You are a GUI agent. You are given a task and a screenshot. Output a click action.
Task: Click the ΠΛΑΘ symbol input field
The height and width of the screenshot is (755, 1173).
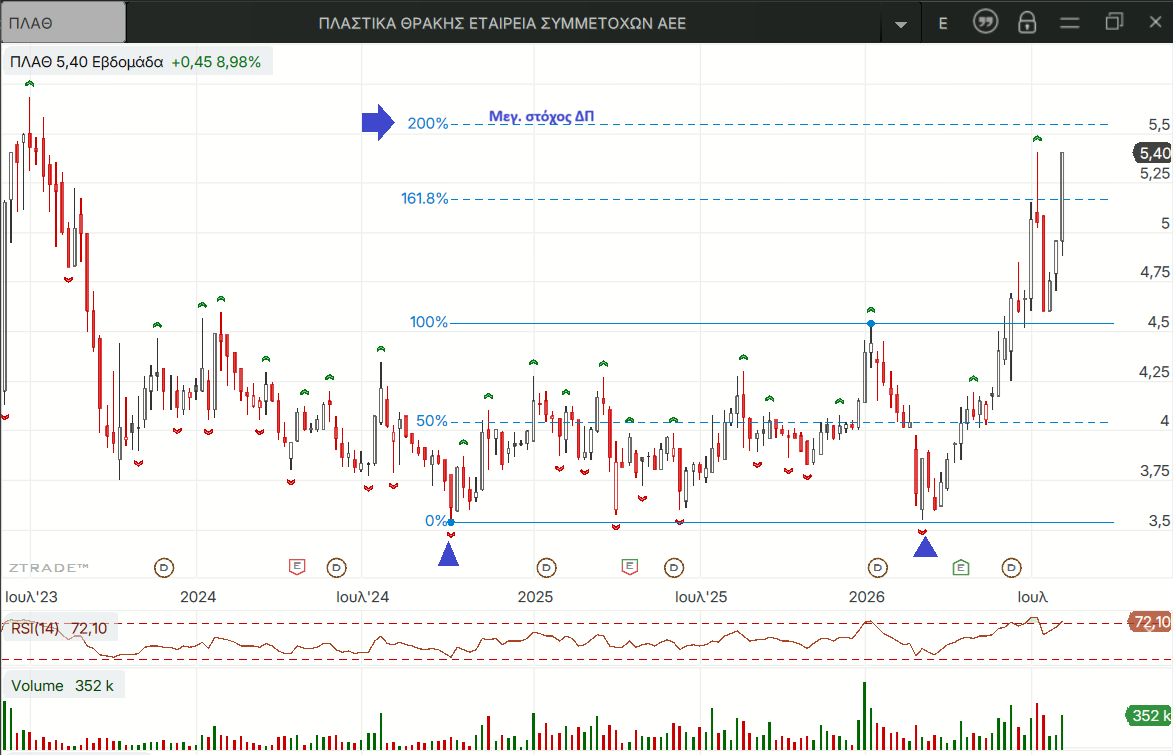coord(63,22)
